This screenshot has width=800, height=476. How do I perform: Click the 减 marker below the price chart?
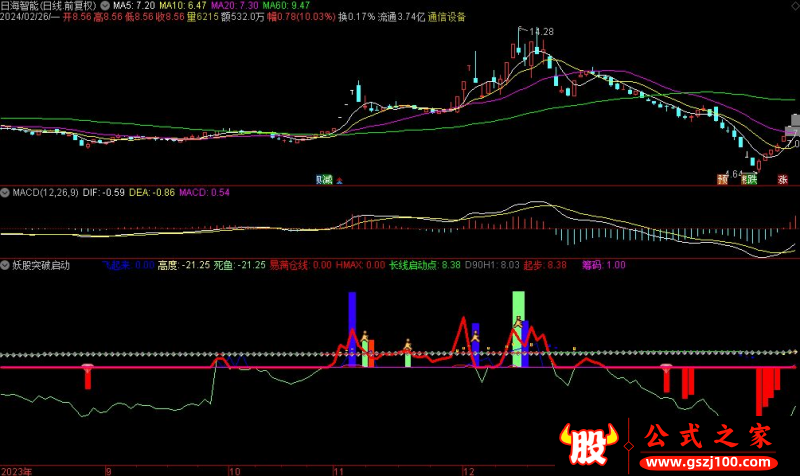click(324, 179)
